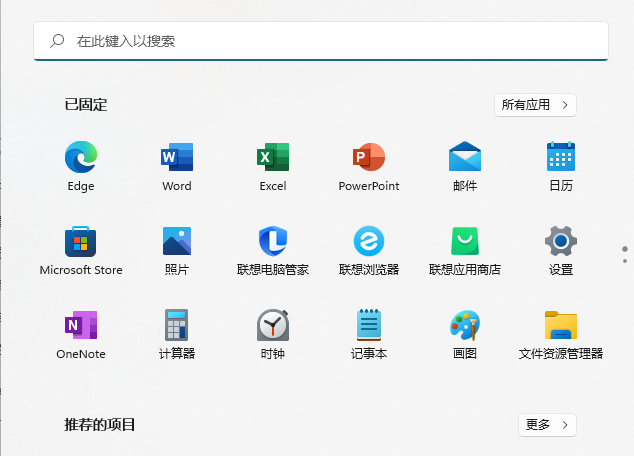Viewport: 634px width, 456px height.
Task: Launch Microsoft Store
Action: click(x=81, y=250)
